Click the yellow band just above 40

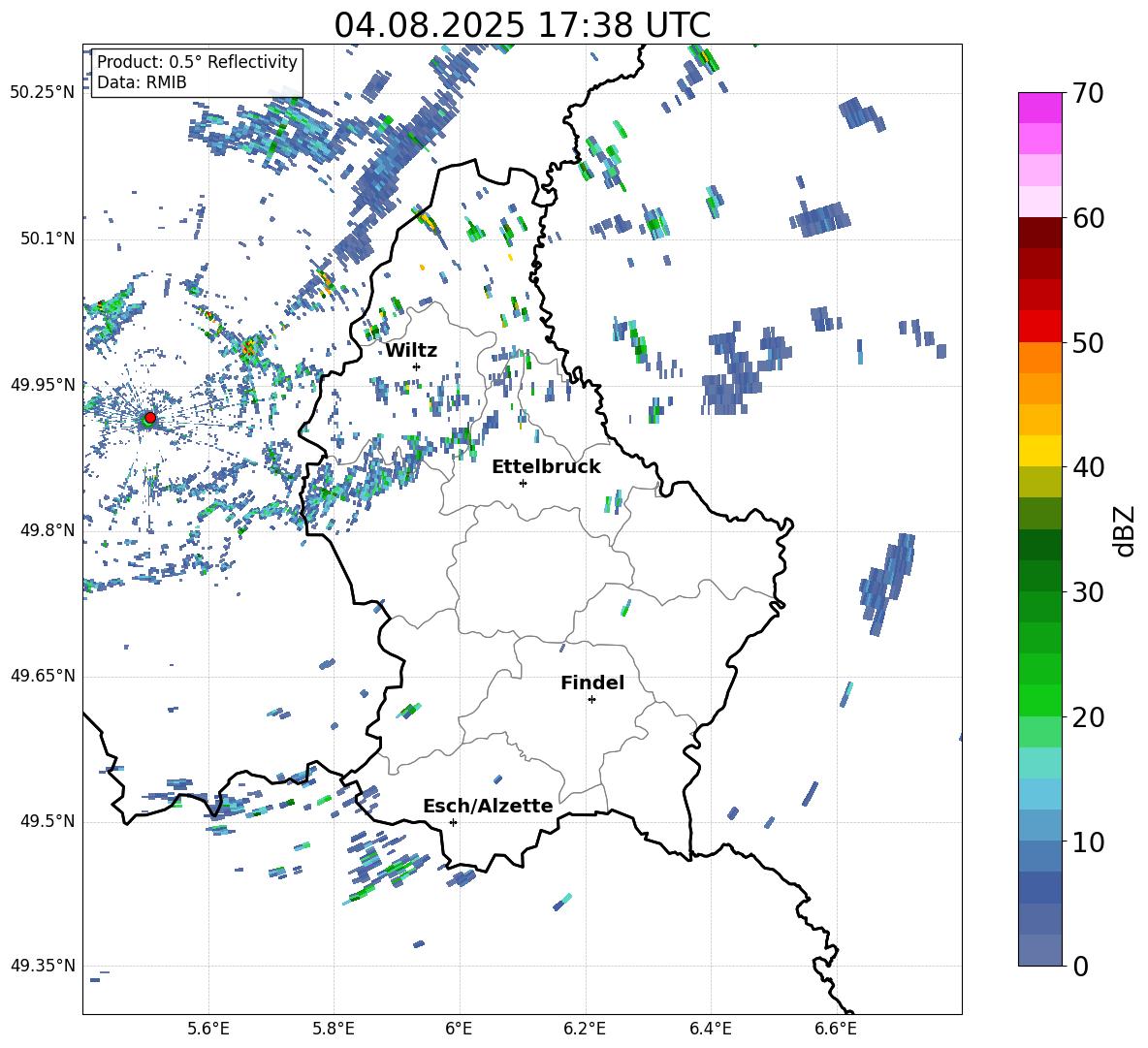click(1040, 451)
